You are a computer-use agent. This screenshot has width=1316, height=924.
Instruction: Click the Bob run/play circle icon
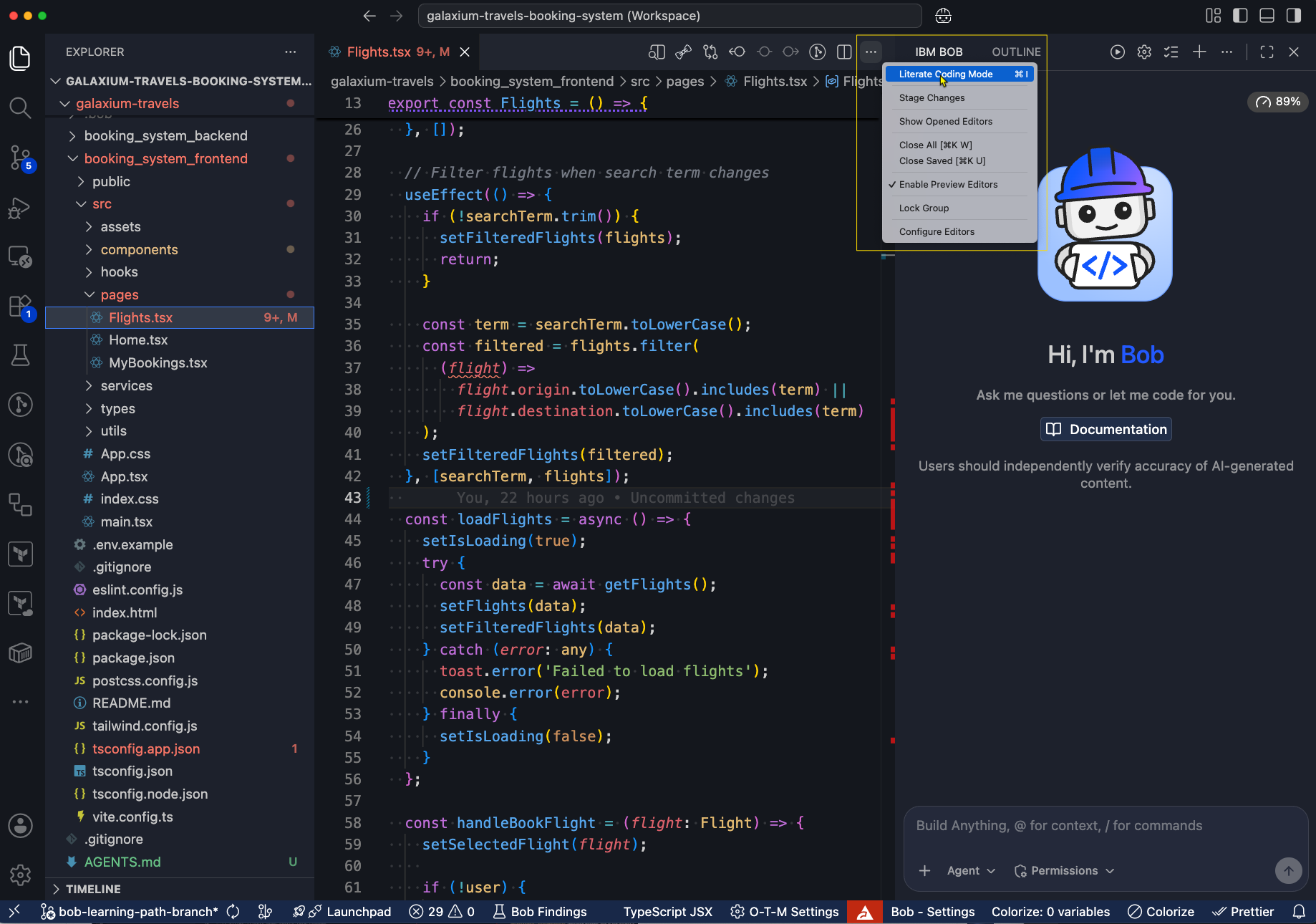pos(1117,52)
